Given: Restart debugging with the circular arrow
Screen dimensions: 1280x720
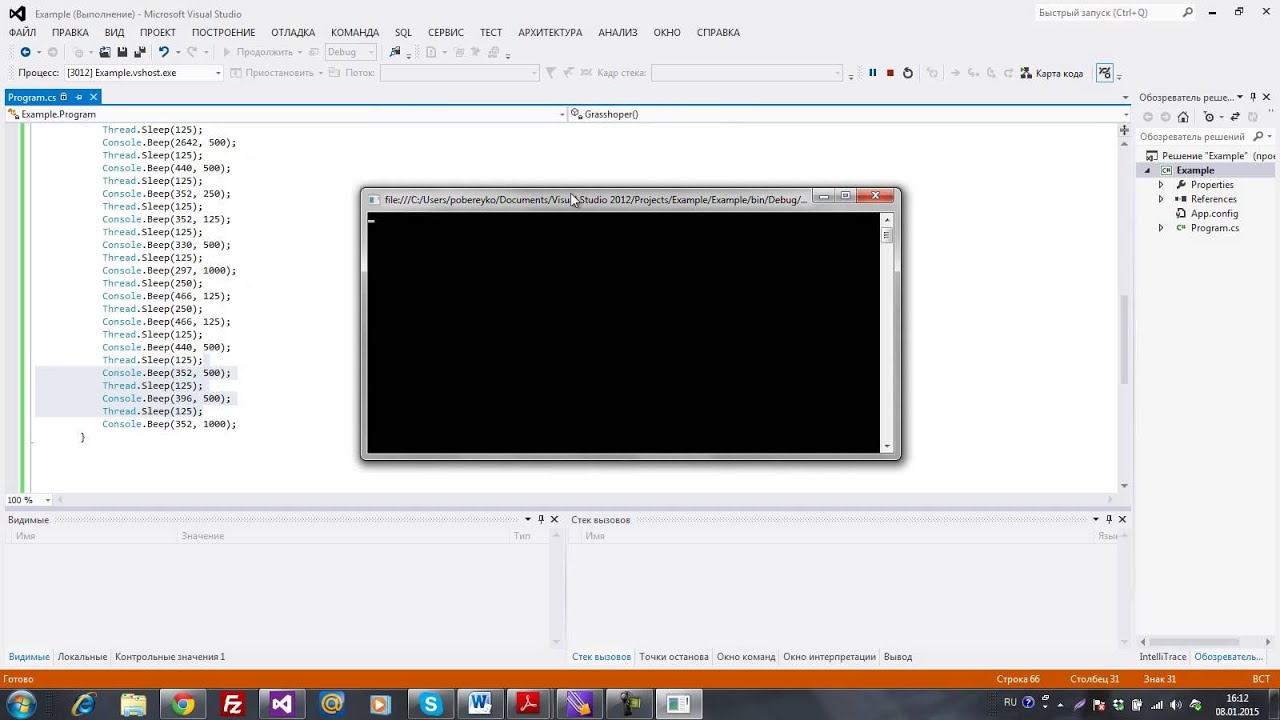Looking at the screenshot, I should 908,73.
